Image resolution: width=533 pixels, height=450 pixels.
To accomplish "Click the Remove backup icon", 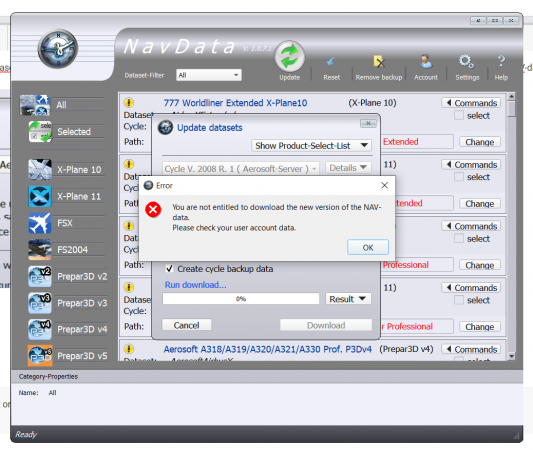I will (379, 62).
